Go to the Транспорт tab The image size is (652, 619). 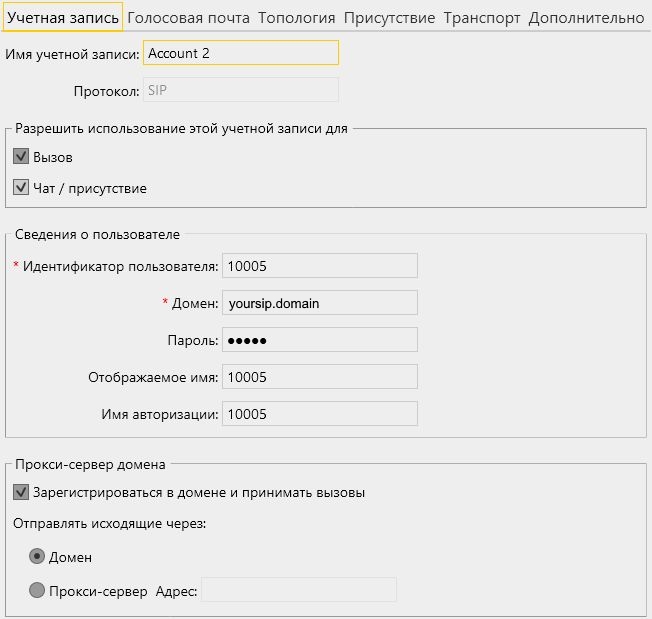pyautogui.click(x=482, y=18)
